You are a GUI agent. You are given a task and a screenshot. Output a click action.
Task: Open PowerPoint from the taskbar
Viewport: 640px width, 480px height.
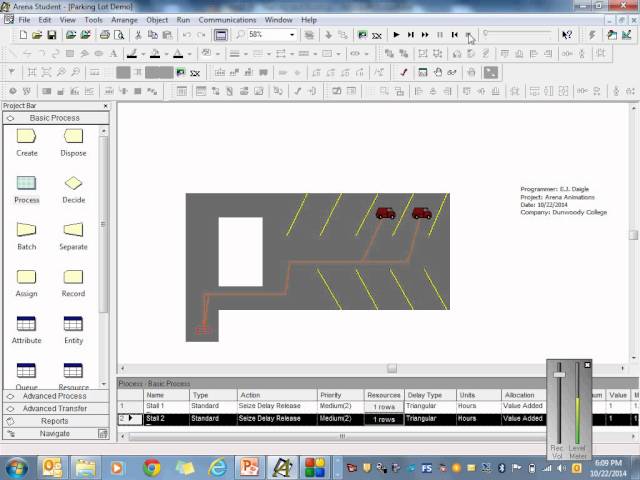[249, 468]
